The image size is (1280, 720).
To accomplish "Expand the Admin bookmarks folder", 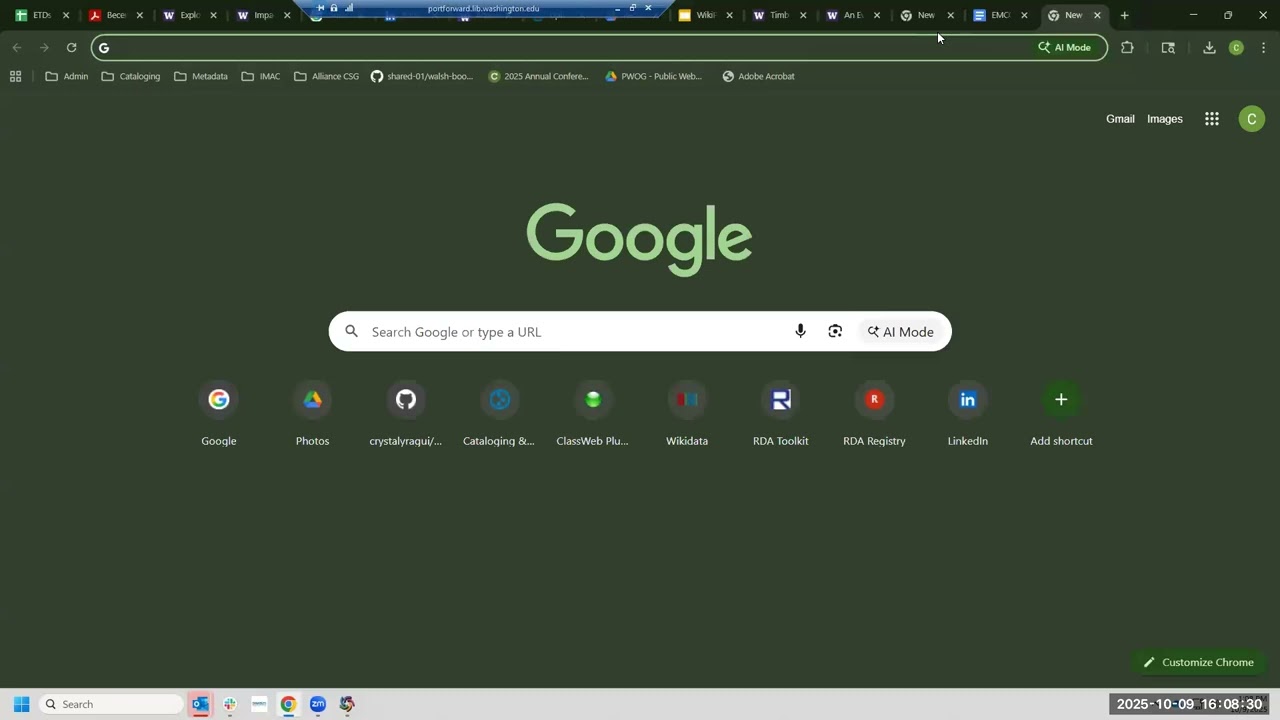I will 67,76.
